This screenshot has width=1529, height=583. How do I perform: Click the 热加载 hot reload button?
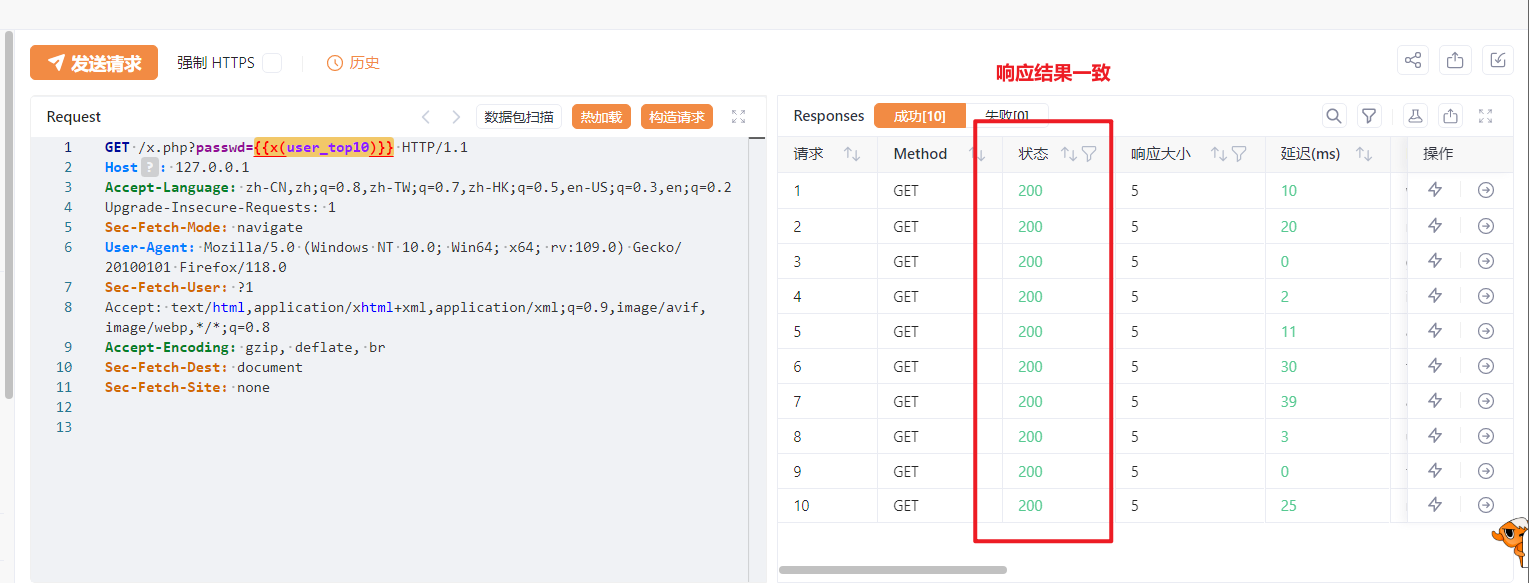pos(601,117)
